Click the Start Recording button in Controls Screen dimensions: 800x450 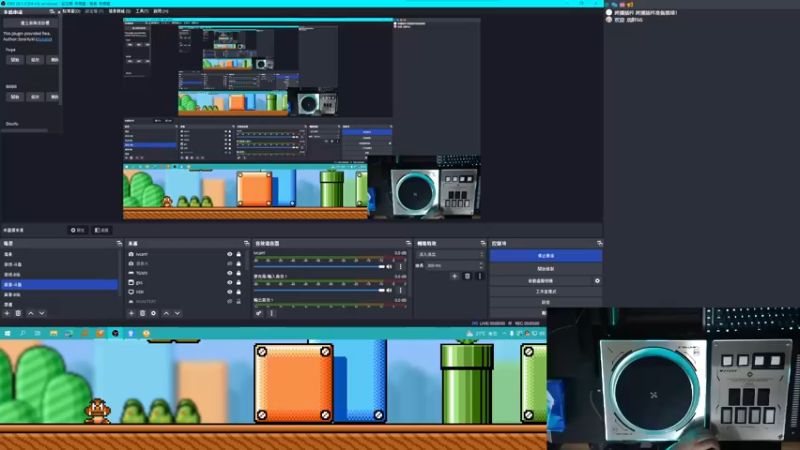pyautogui.click(x=545, y=268)
